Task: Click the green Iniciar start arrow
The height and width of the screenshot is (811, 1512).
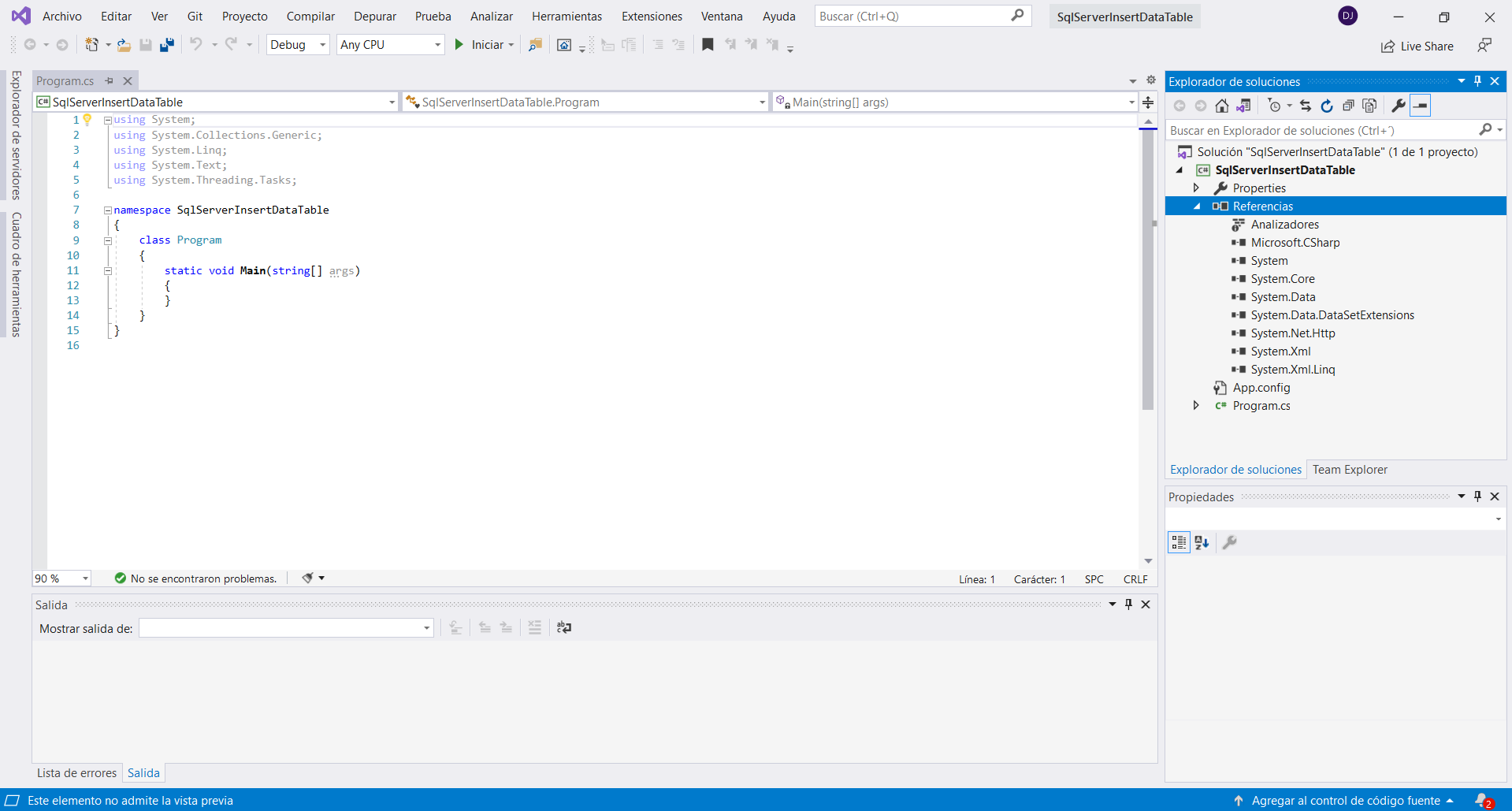Action: [x=459, y=45]
